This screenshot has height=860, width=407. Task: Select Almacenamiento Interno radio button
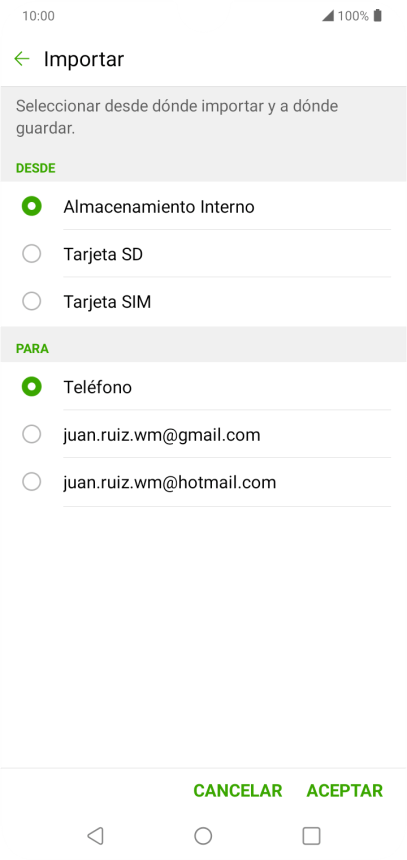click(31, 207)
